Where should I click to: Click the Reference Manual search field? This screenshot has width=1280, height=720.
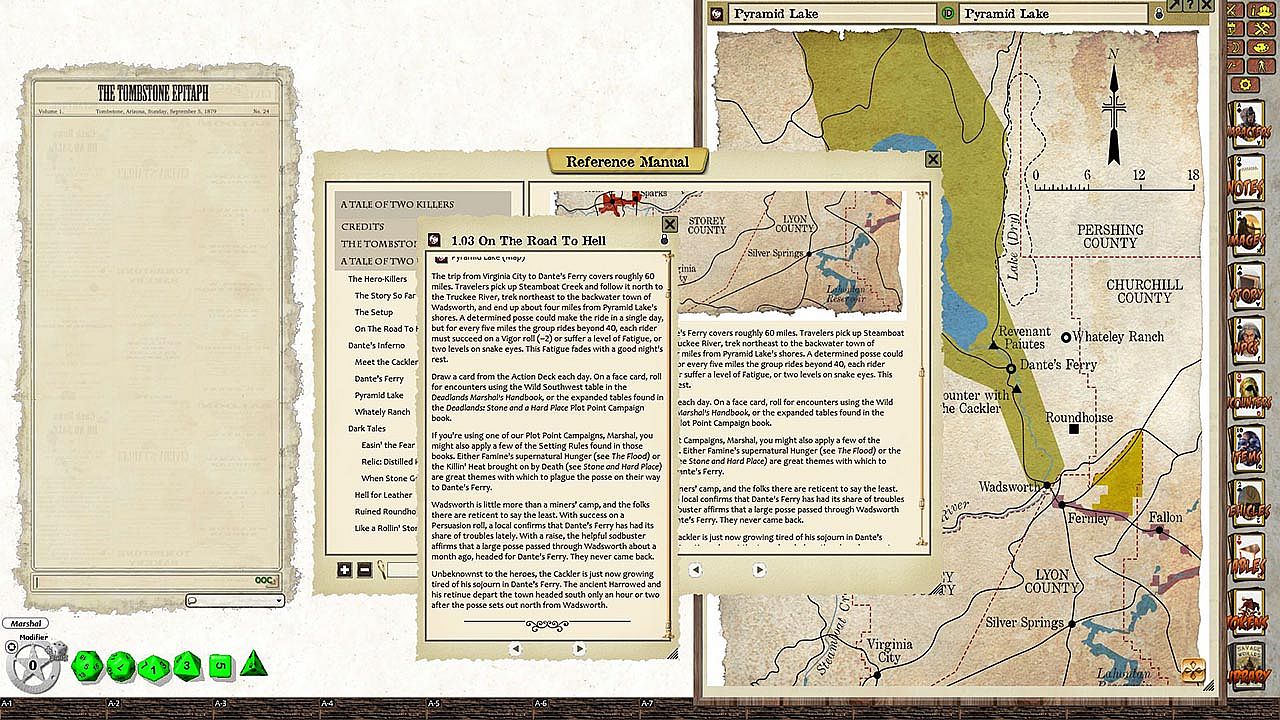pyautogui.click(x=402, y=570)
